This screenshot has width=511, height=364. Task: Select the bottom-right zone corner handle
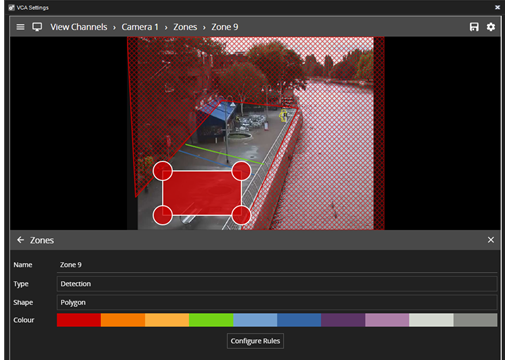(x=241, y=215)
